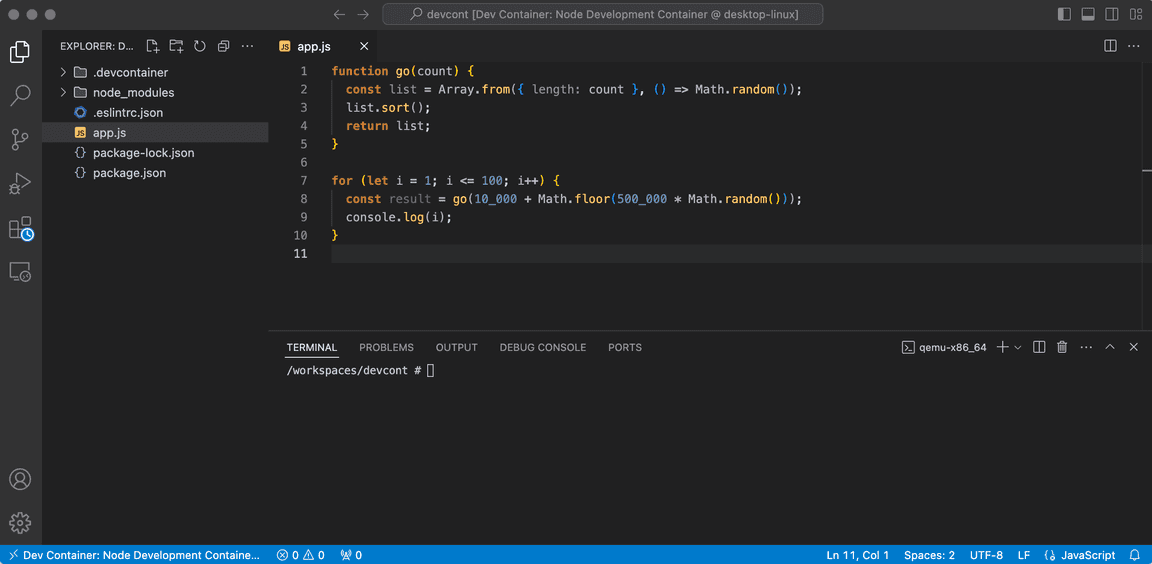Open the Extensions view
This screenshot has height=564, width=1152.
click(x=20, y=229)
